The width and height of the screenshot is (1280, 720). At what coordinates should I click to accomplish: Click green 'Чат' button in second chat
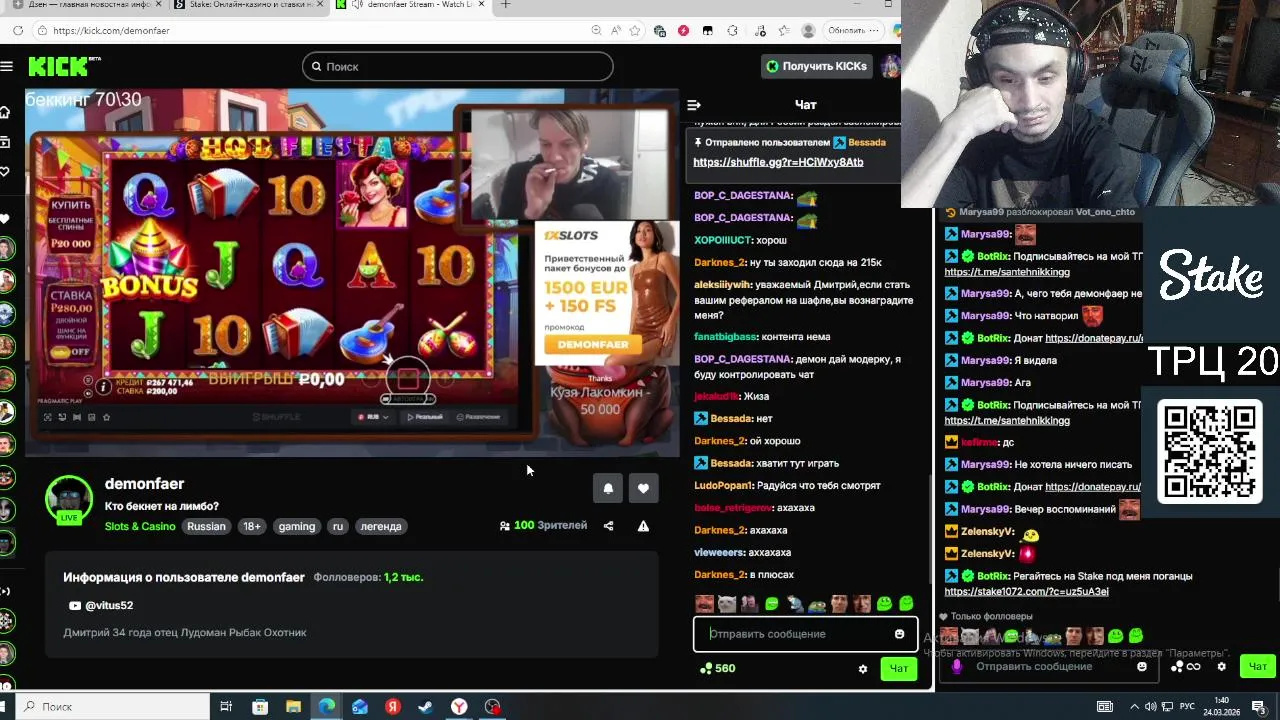pyautogui.click(x=1258, y=667)
